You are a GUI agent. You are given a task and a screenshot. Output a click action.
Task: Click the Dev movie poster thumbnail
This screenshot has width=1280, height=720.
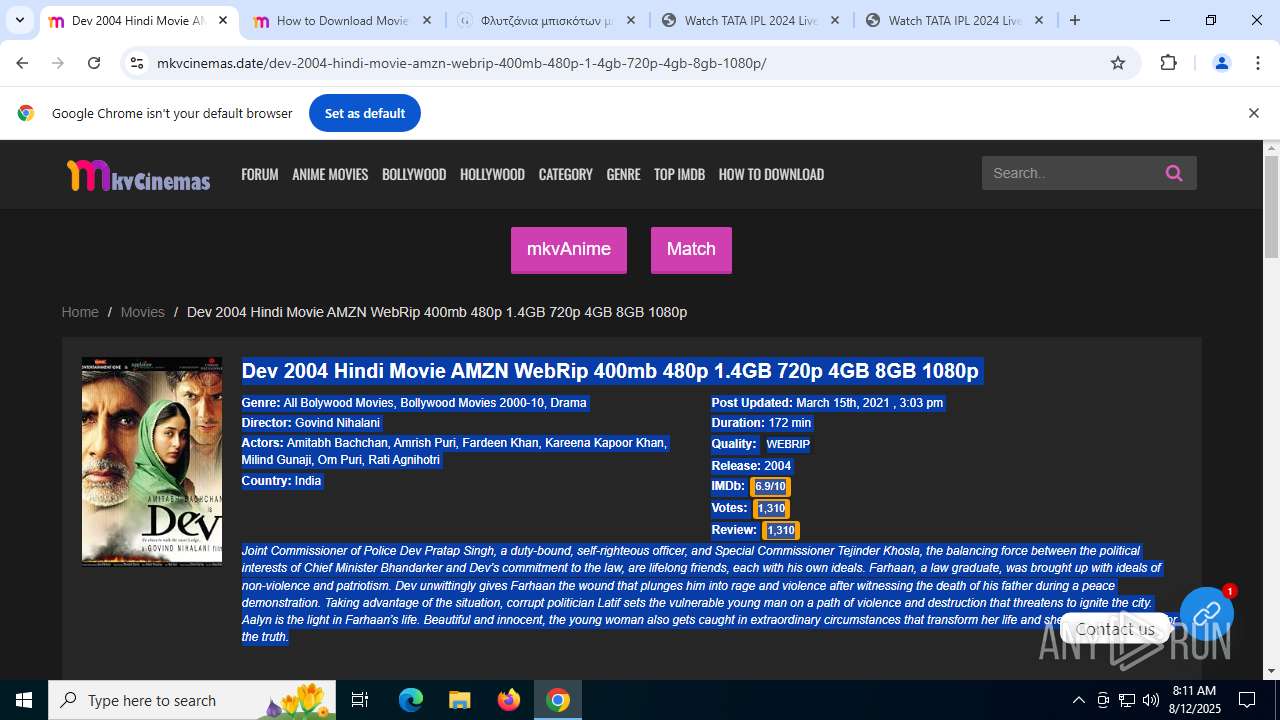click(x=152, y=461)
